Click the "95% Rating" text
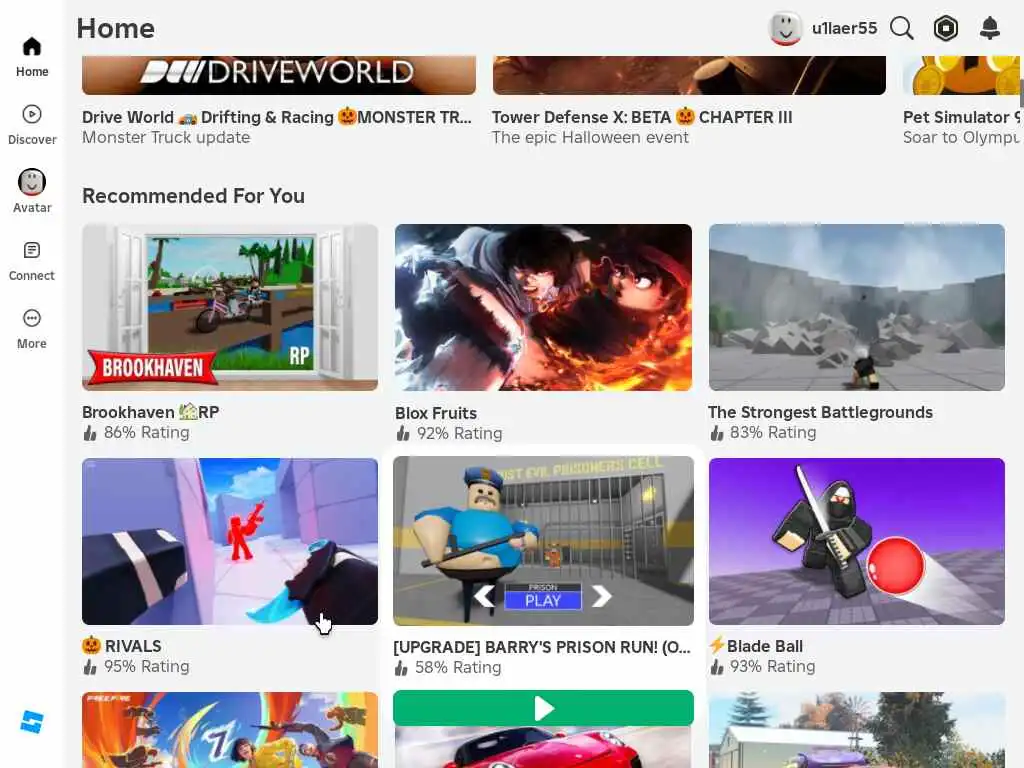The height and width of the screenshot is (768, 1024). click(146, 666)
